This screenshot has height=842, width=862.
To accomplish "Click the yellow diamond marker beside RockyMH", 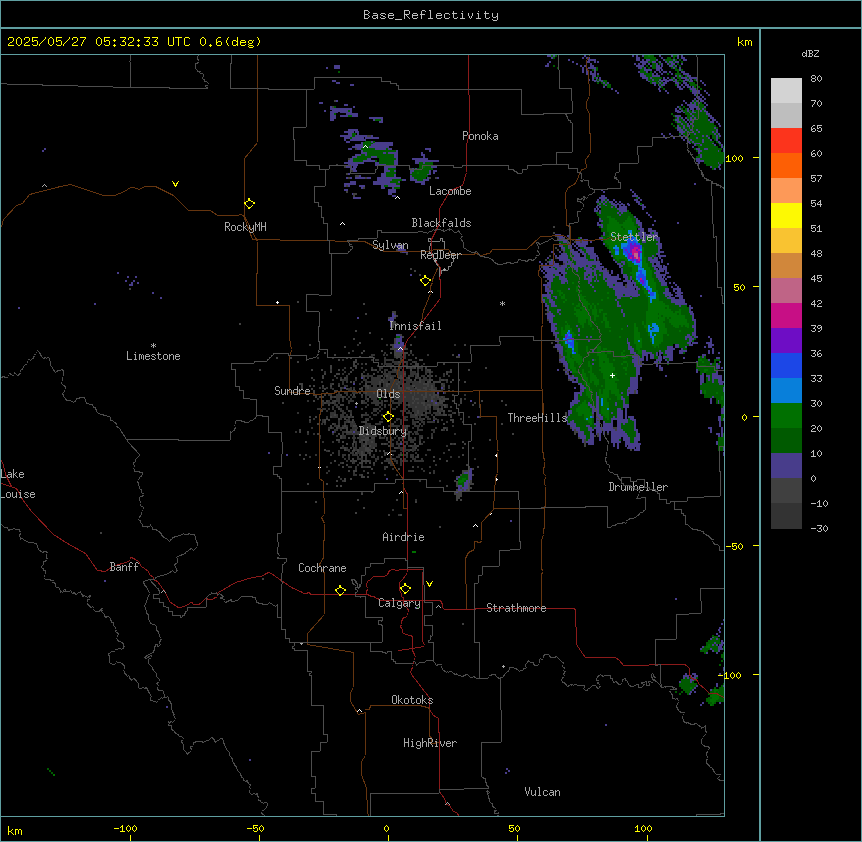I will (250, 204).
